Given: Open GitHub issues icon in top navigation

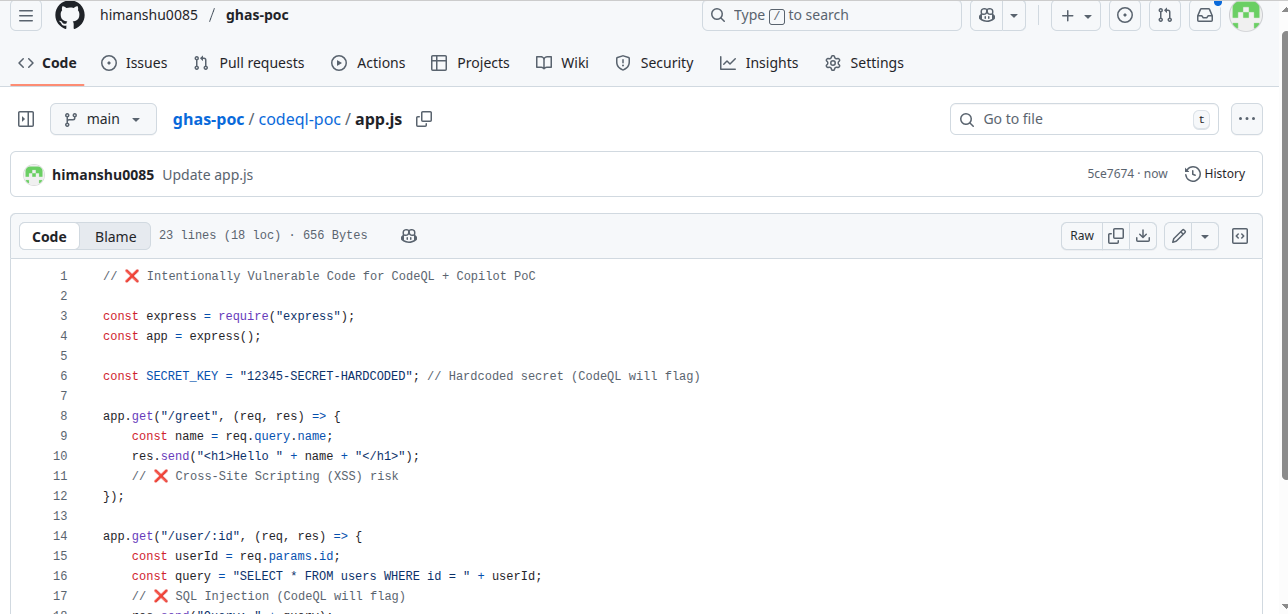Looking at the screenshot, I should tap(1124, 15).
